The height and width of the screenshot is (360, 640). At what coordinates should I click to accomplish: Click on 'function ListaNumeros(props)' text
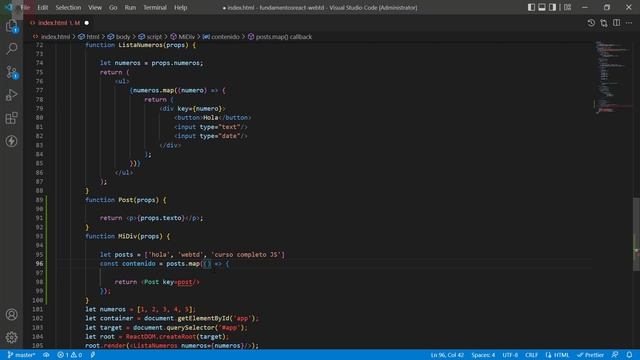137,45
